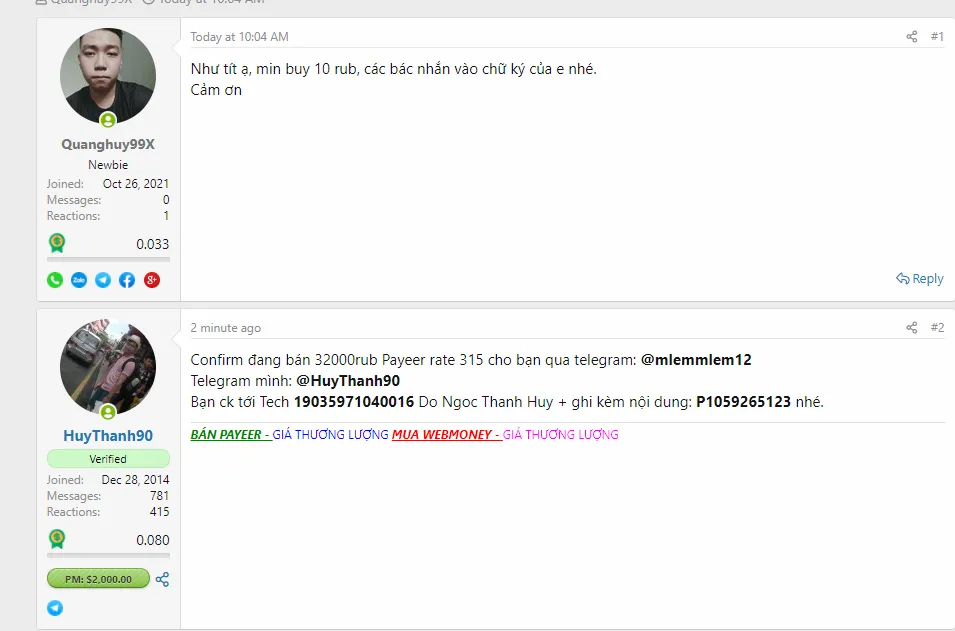Click the @mlemmlem12 telegram handle
This screenshot has width=955, height=631.
pos(696,360)
